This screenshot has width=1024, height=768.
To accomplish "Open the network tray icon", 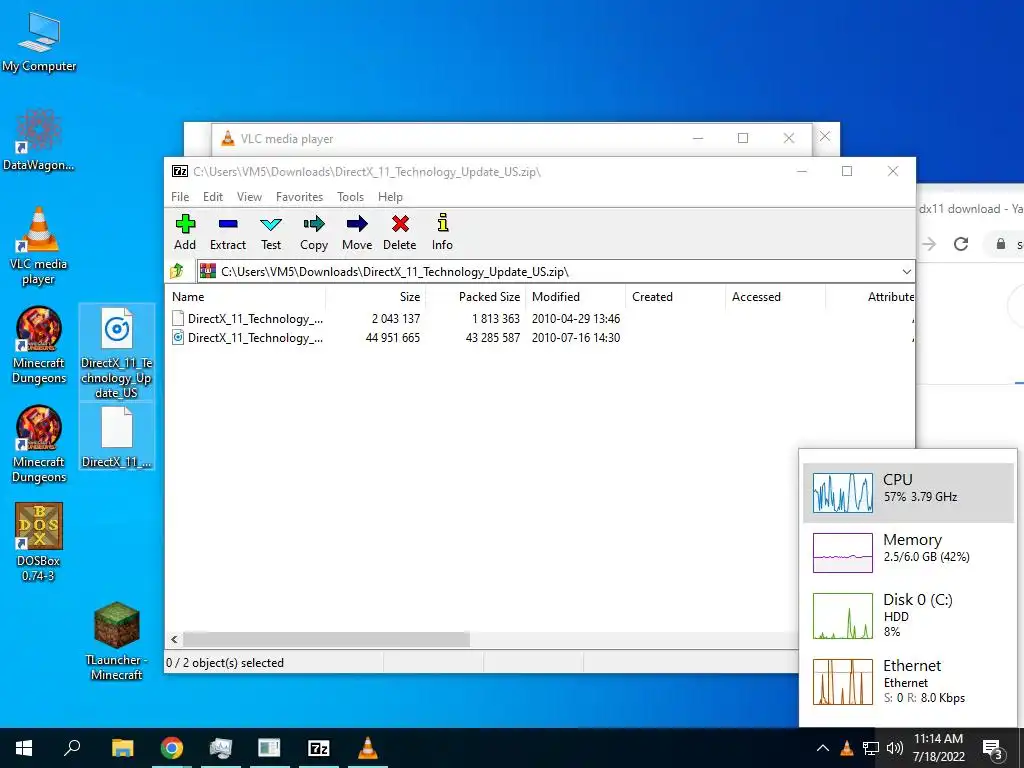I will [871, 748].
